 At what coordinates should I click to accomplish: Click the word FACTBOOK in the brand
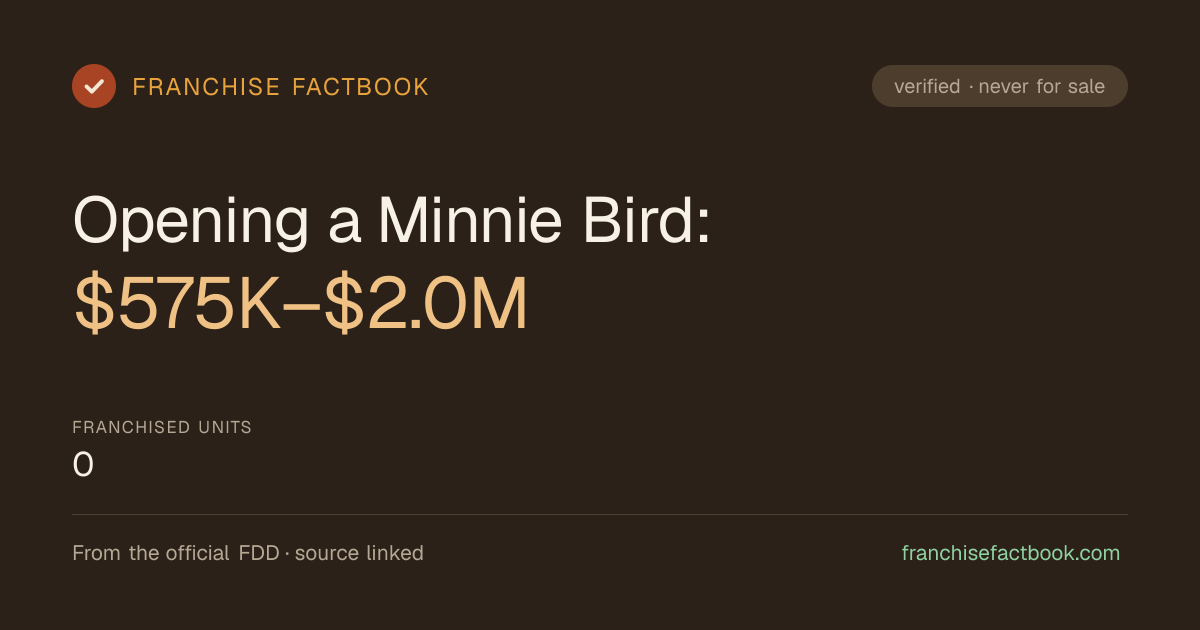pyautogui.click(x=361, y=87)
